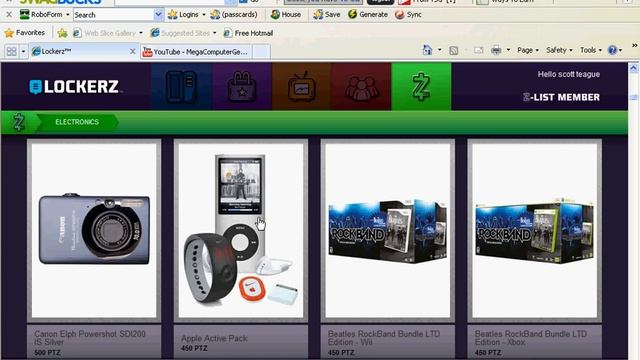Screen dimensions: 640x360
Task: Expand the tab list dropdown arrow
Action: (23, 51)
